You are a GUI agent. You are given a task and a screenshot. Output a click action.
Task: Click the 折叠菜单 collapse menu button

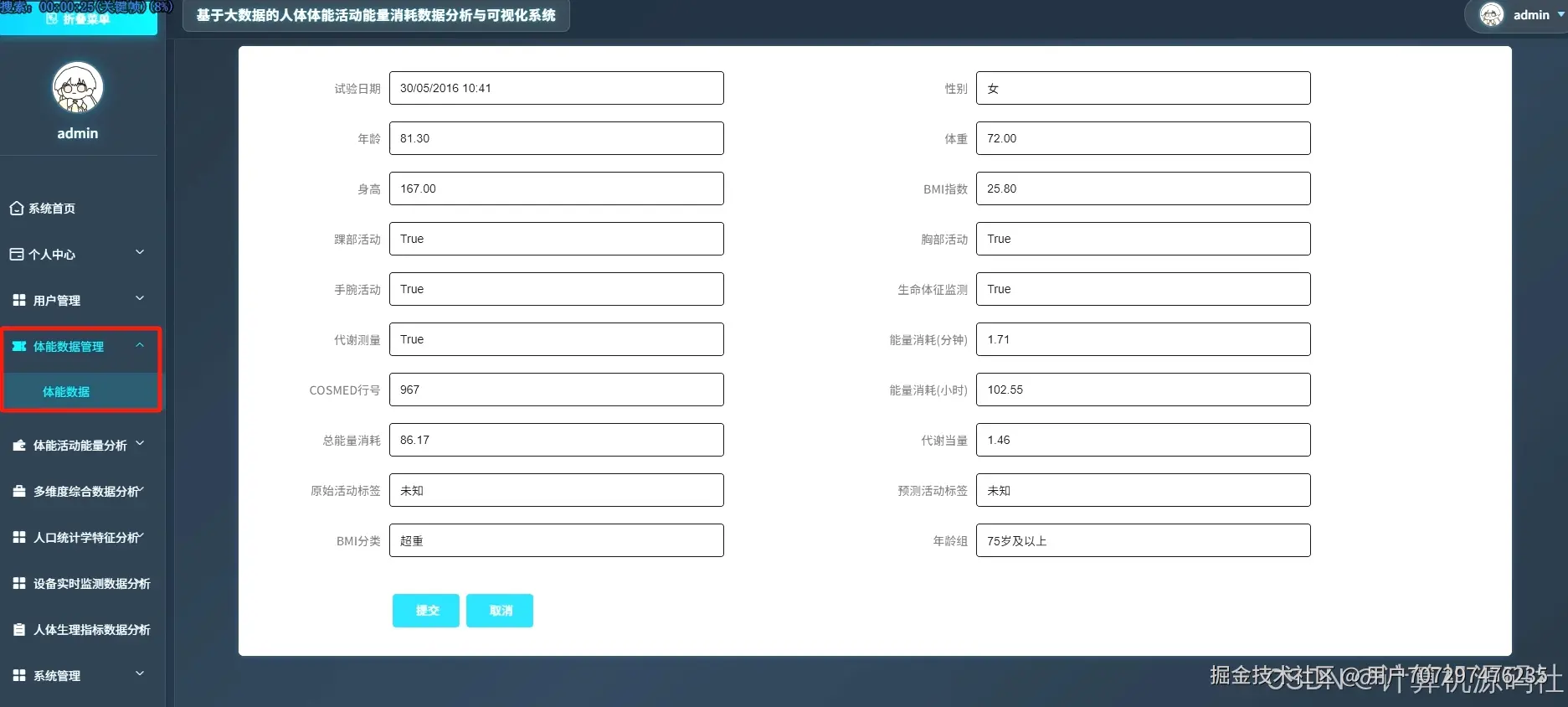click(79, 18)
